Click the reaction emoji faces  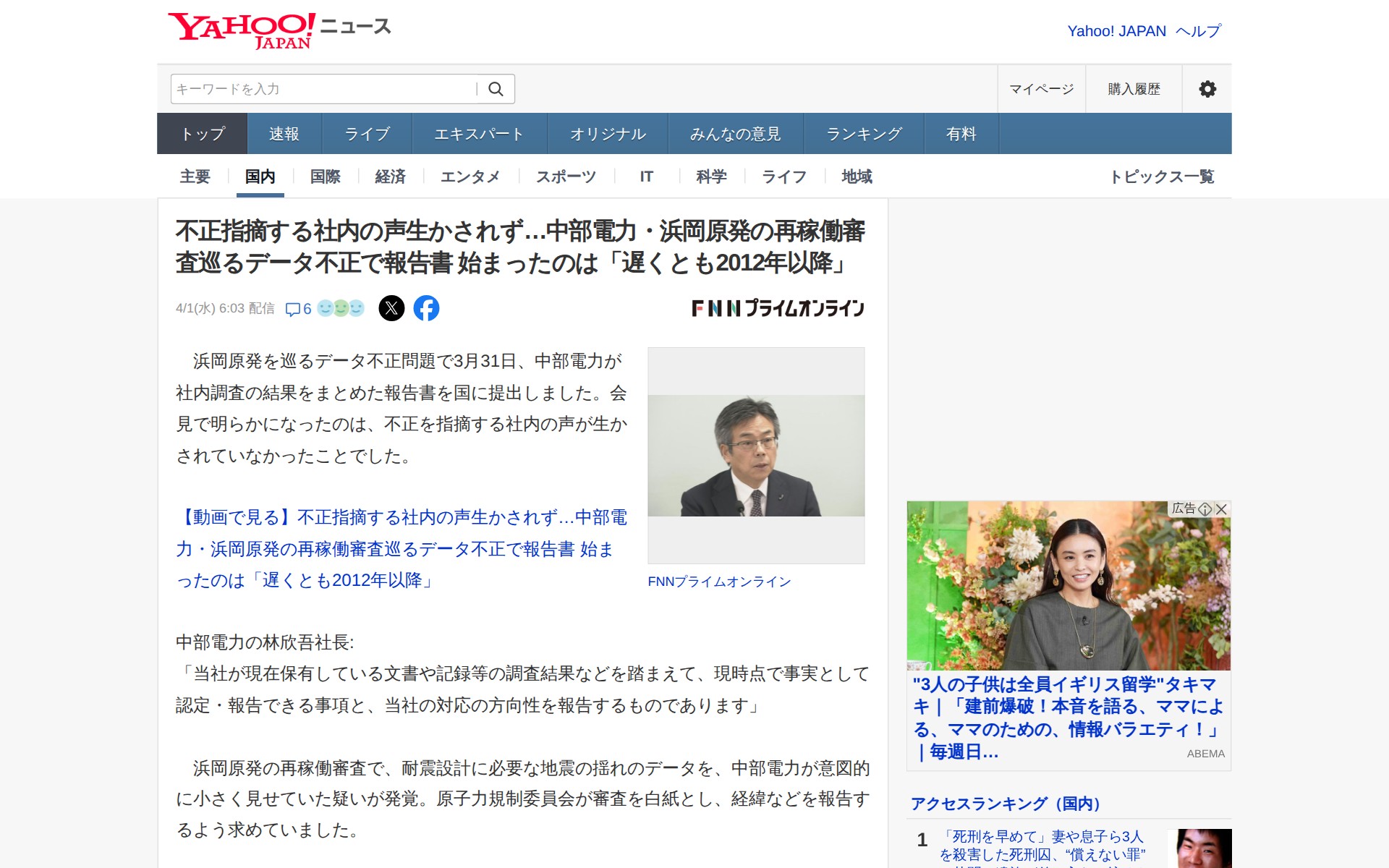coord(341,308)
